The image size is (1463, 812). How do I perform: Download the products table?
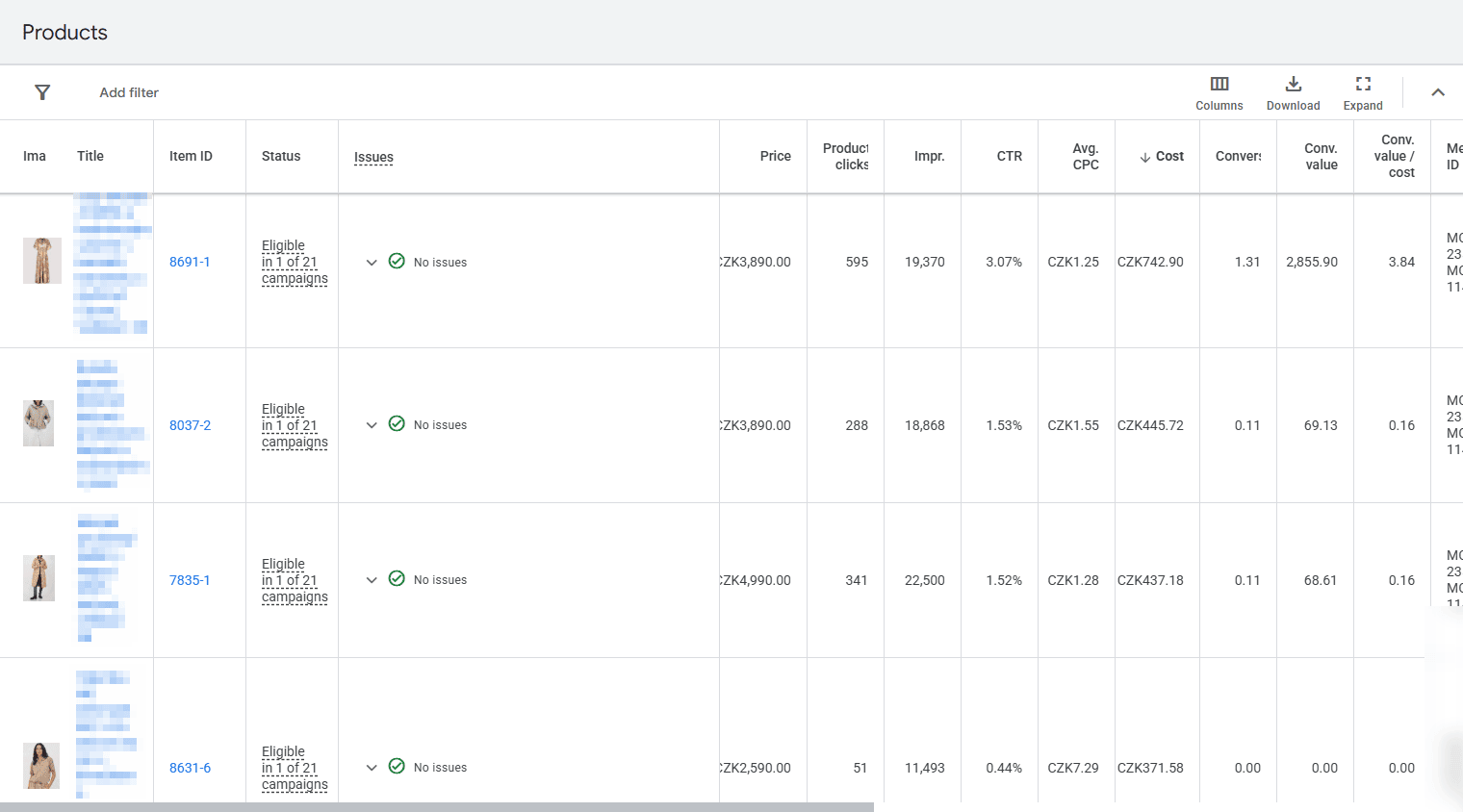(x=1293, y=93)
